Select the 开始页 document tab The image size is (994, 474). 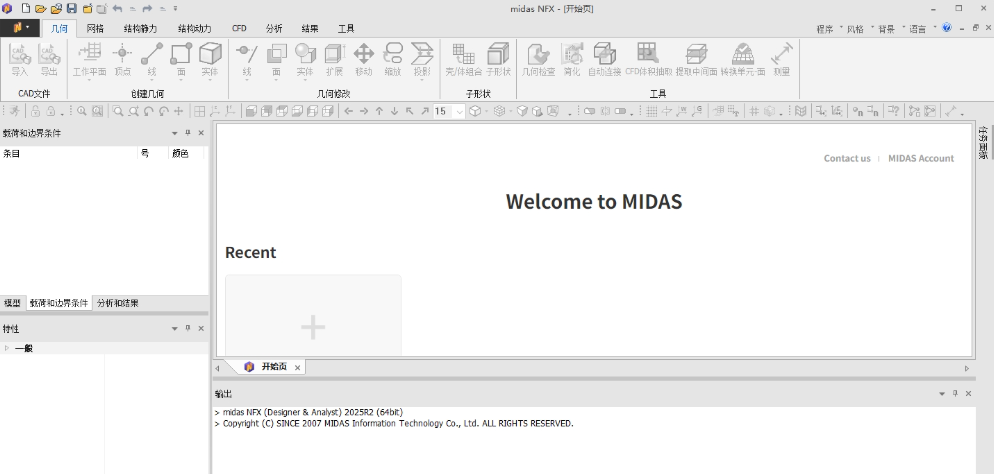point(274,367)
